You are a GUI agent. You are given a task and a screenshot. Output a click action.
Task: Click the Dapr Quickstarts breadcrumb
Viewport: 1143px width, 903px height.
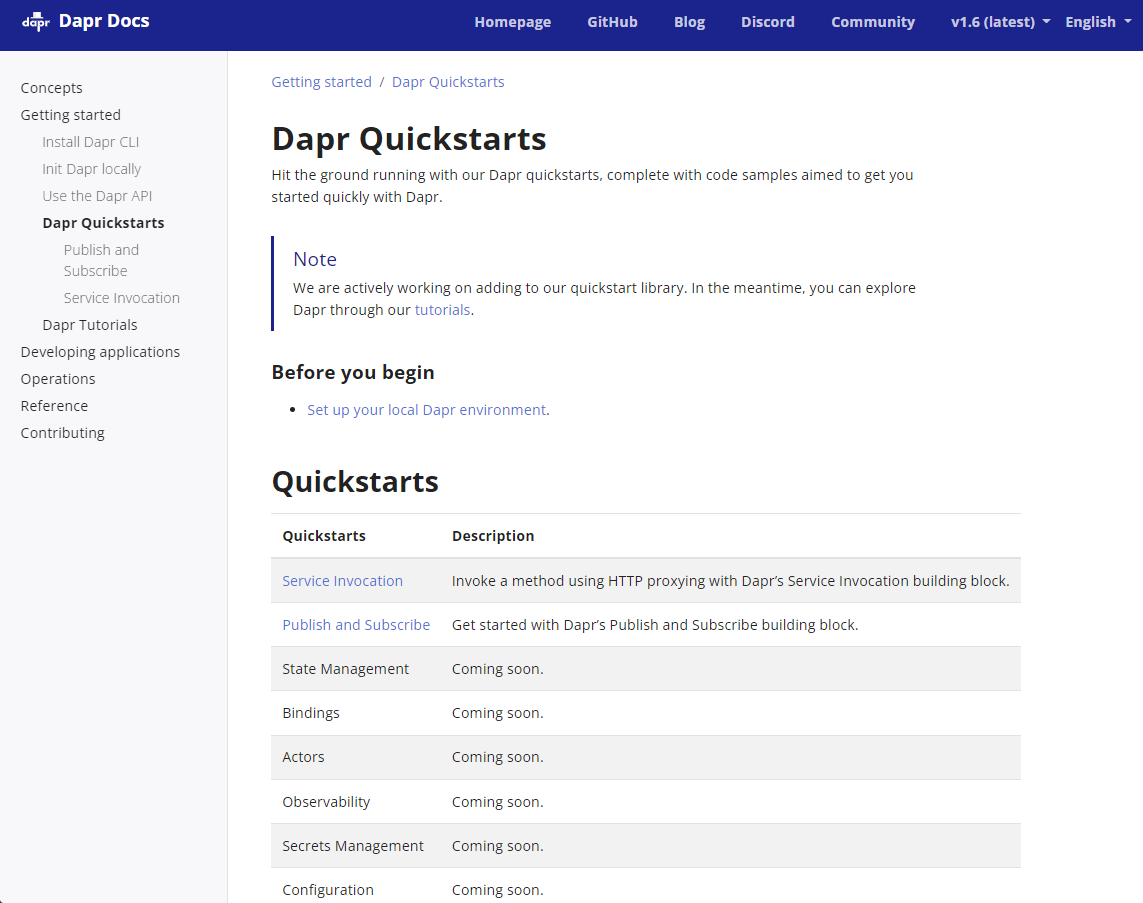(448, 82)
